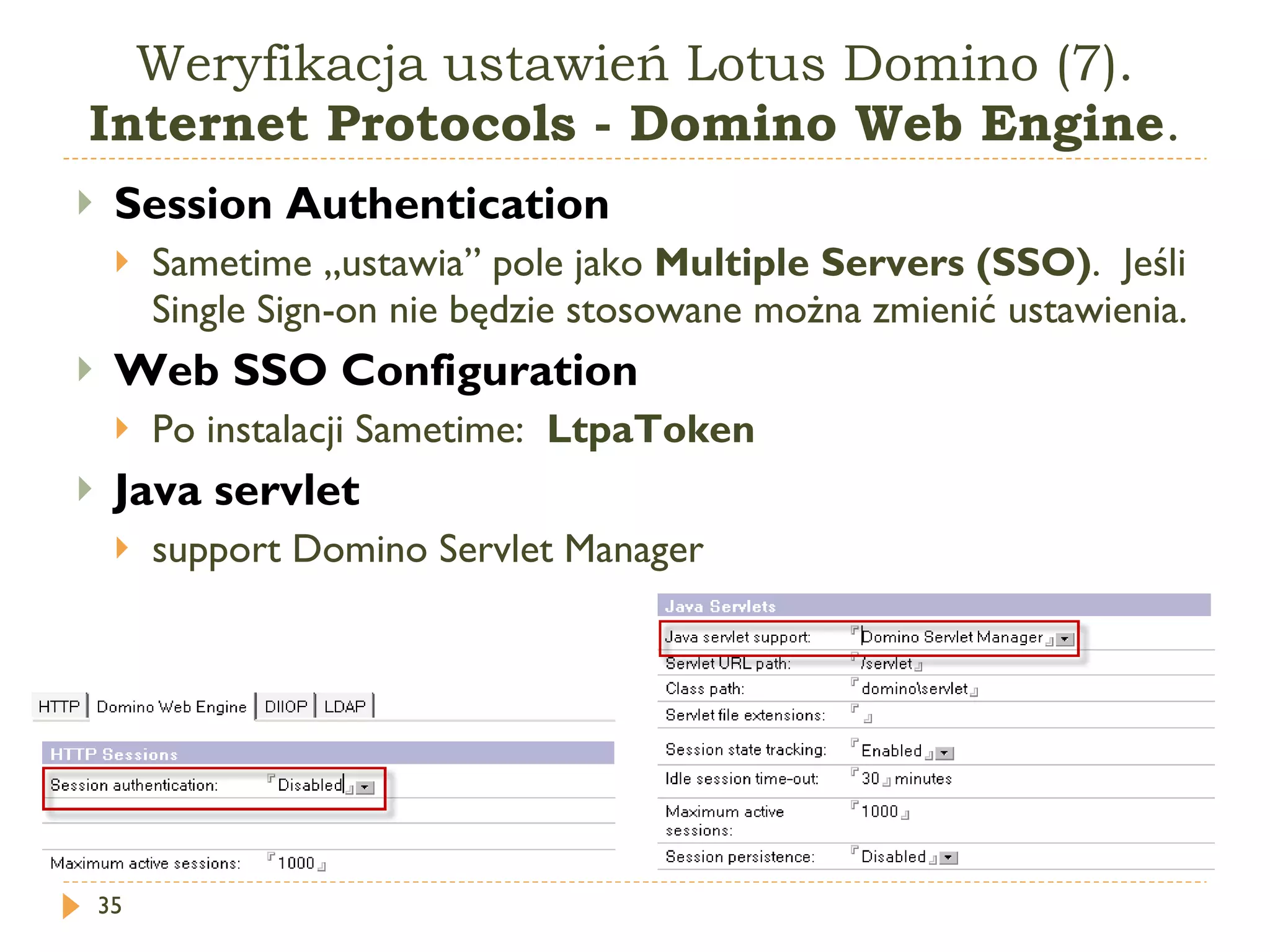Screen dimensions: 1270x952
Task: Click the HTTP Sessions section header
Action: tap(328, 753)
